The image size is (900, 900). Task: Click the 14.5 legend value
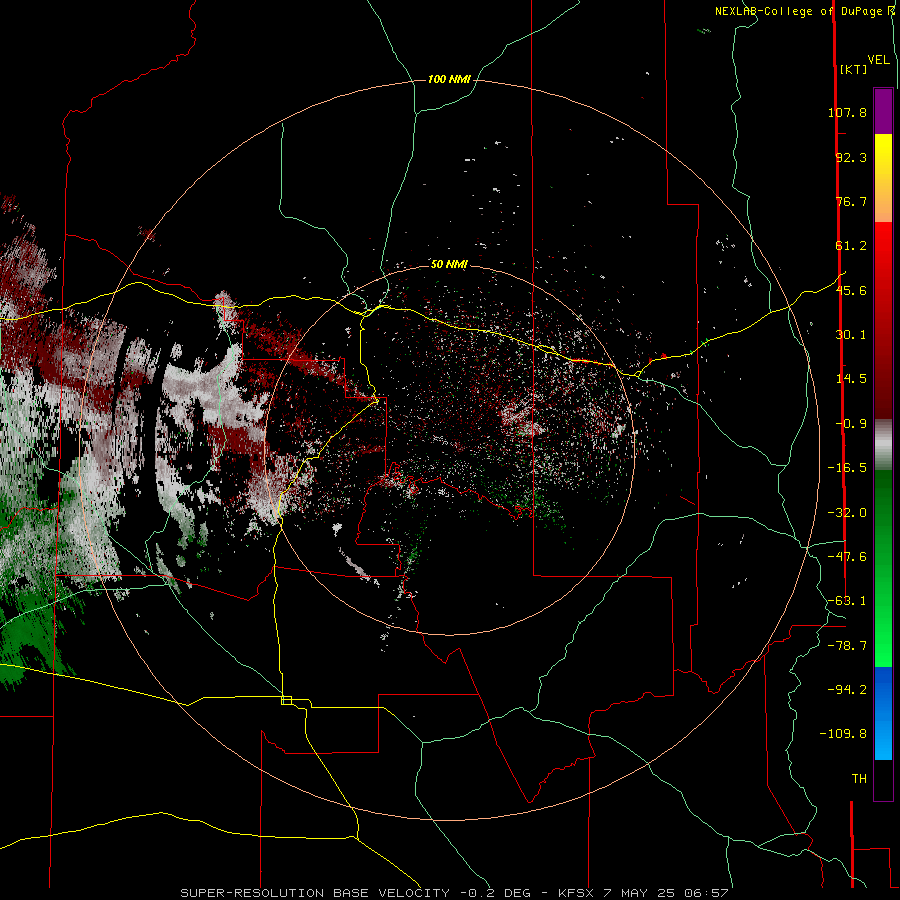pos(851,379)
